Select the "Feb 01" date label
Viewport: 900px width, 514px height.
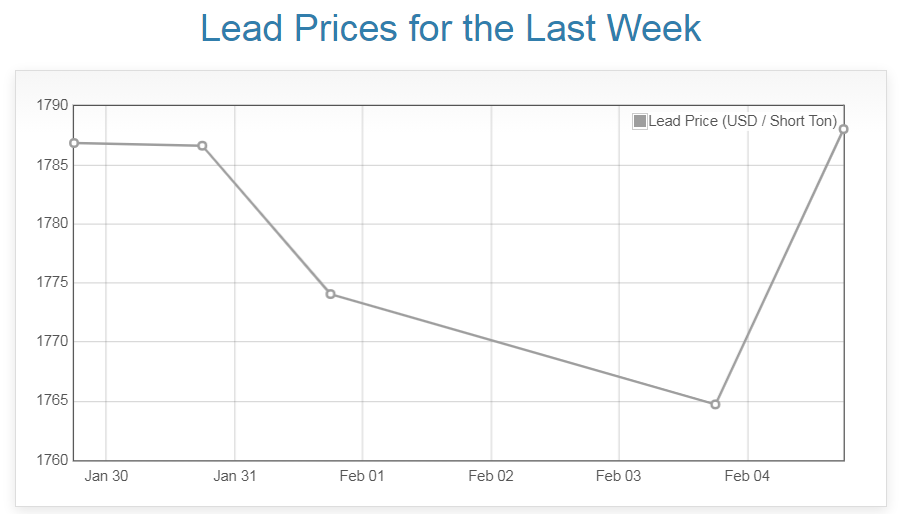point(362,476)
